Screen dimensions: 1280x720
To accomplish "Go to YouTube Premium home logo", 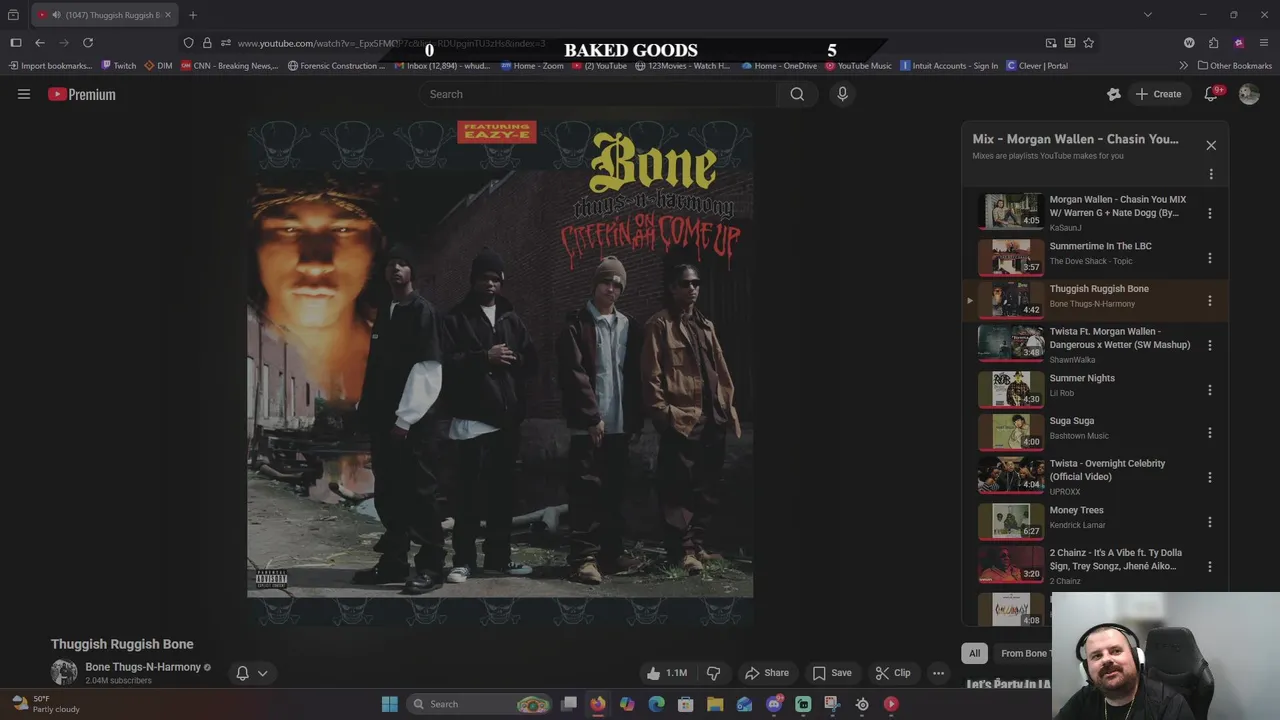I will pyautogui.click(x=82, y=94).
